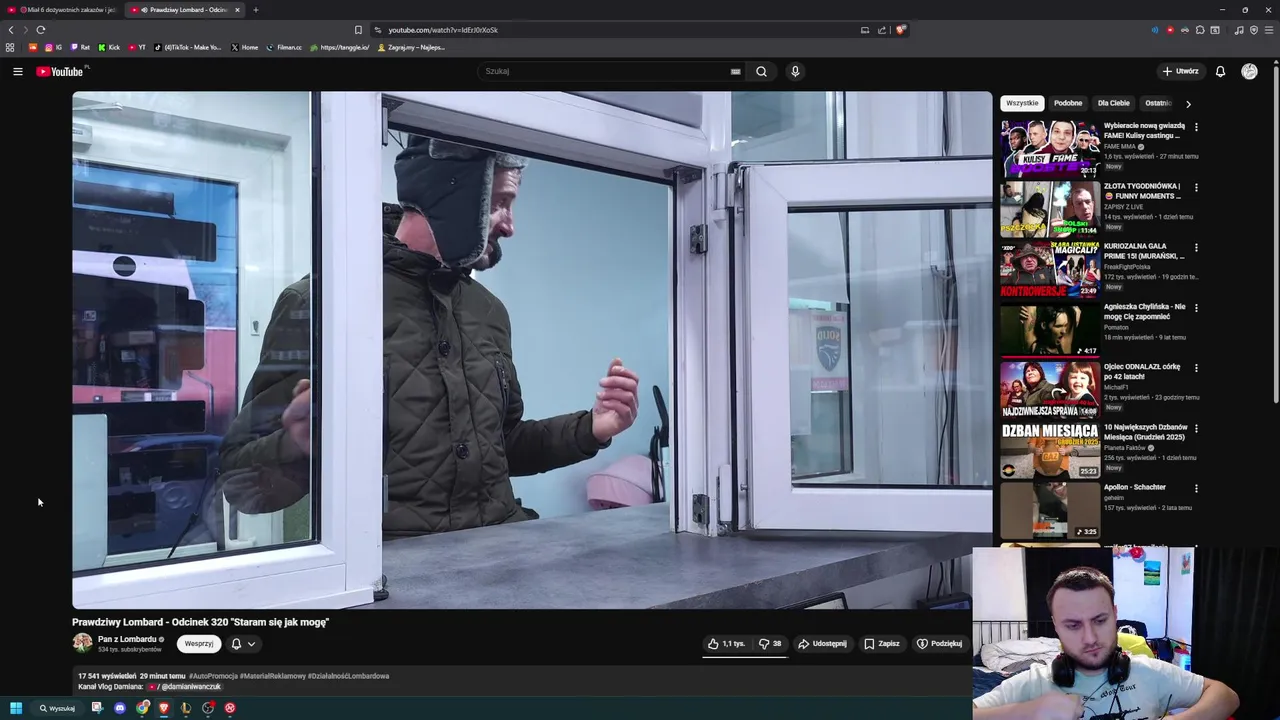The width and height of the screenshot is (1280, 720).
Task: Select the Dla Ciebie filter chip
Action: 1114,103
